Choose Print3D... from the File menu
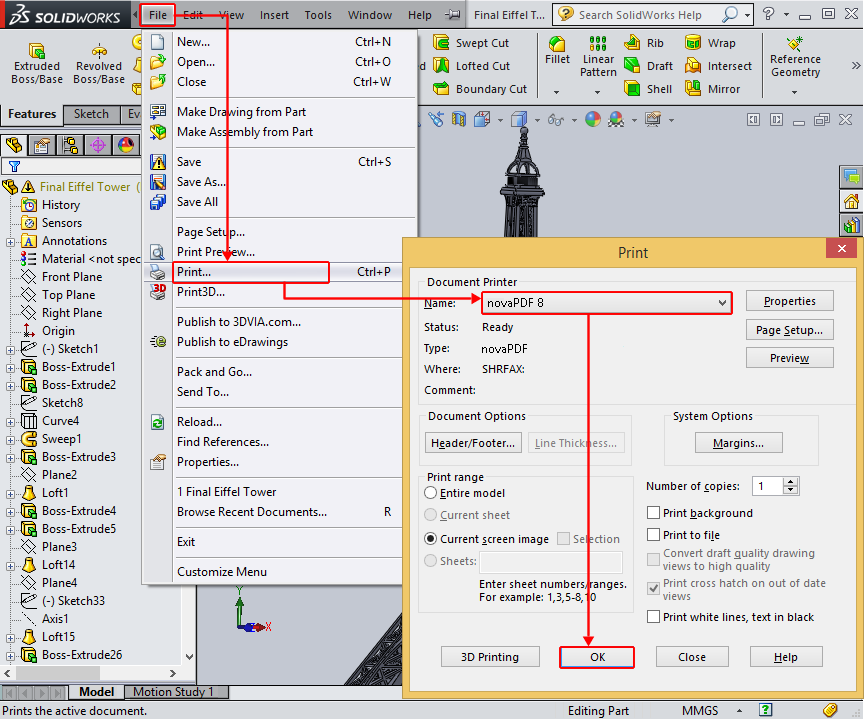Image resolution: width=864 pixels, height=719 pixels. point(201,292)
